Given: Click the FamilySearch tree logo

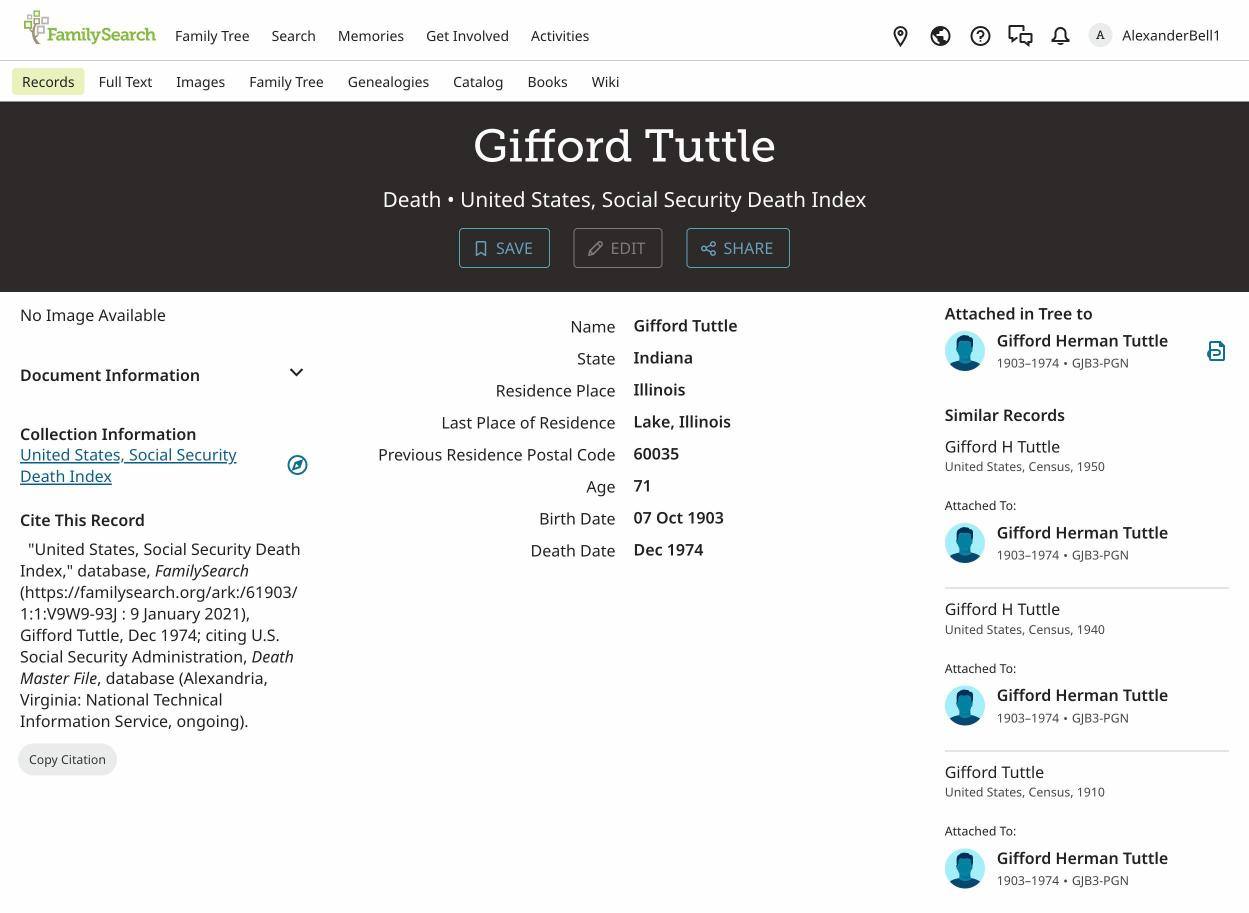Looking at the screenshot, I should [89, 28].
